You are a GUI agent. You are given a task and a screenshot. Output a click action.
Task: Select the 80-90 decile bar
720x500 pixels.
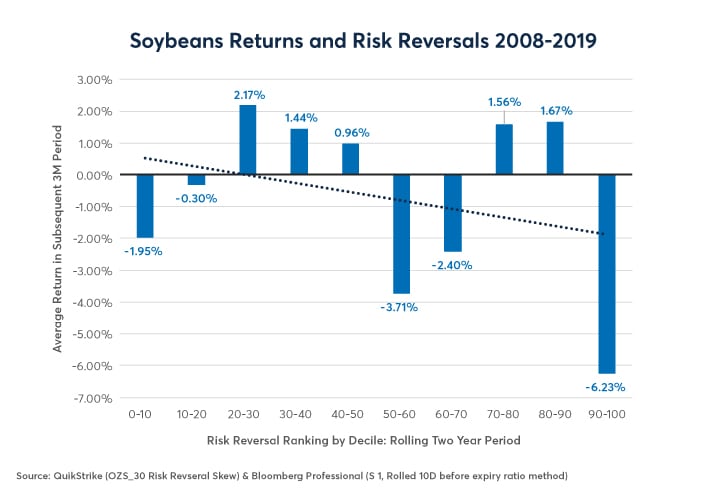click(555, 148)
